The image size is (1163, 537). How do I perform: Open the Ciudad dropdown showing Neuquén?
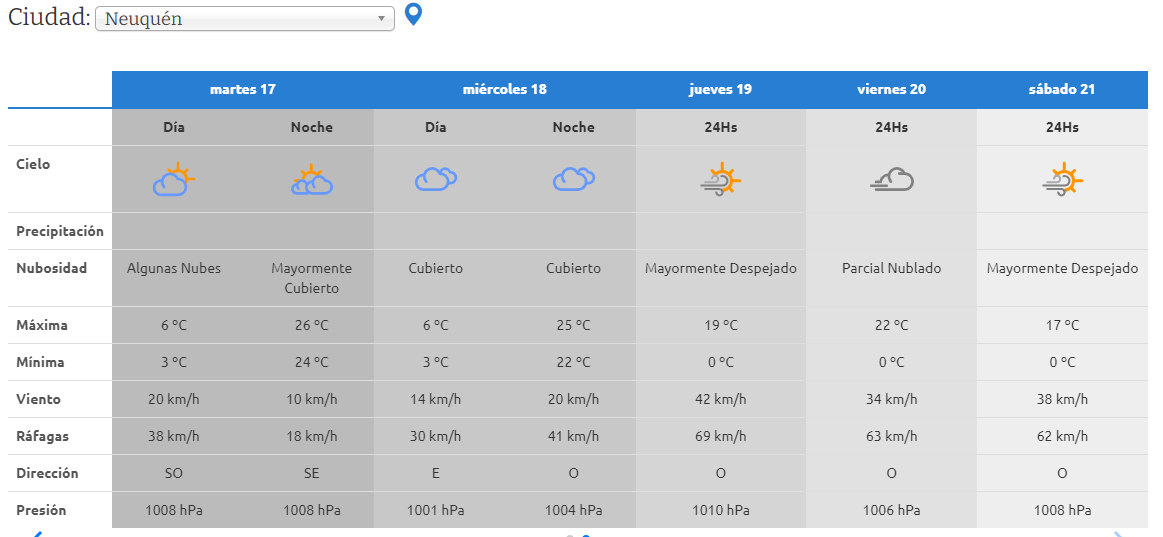(245, 19)
